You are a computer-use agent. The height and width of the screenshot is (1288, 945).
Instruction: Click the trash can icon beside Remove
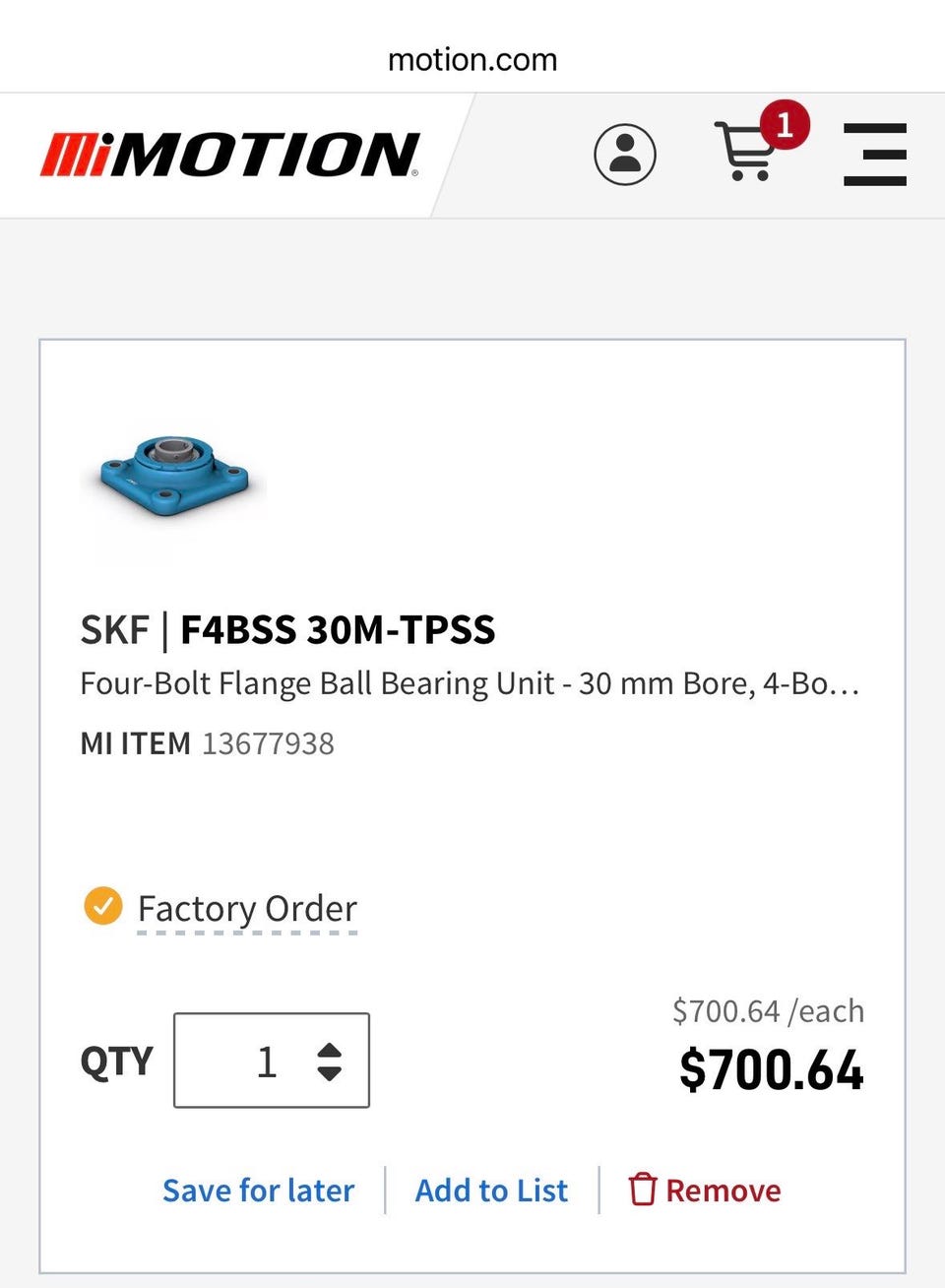click(x=643, y=1190)
